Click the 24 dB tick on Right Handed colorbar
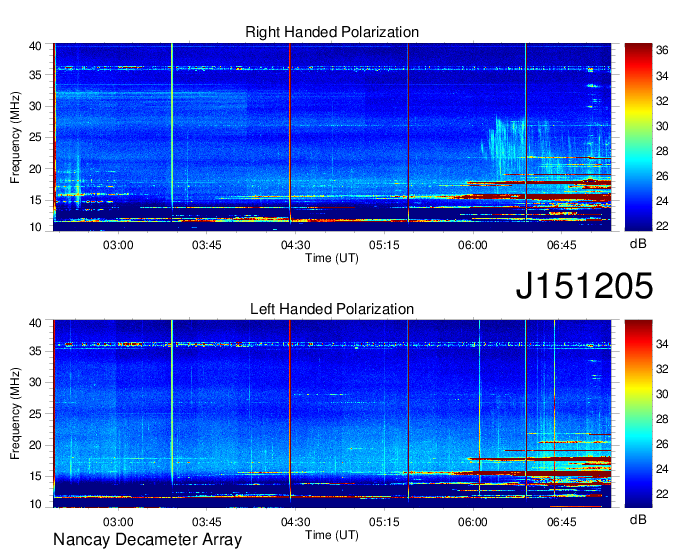680x552 pixels. click(662, 201)
